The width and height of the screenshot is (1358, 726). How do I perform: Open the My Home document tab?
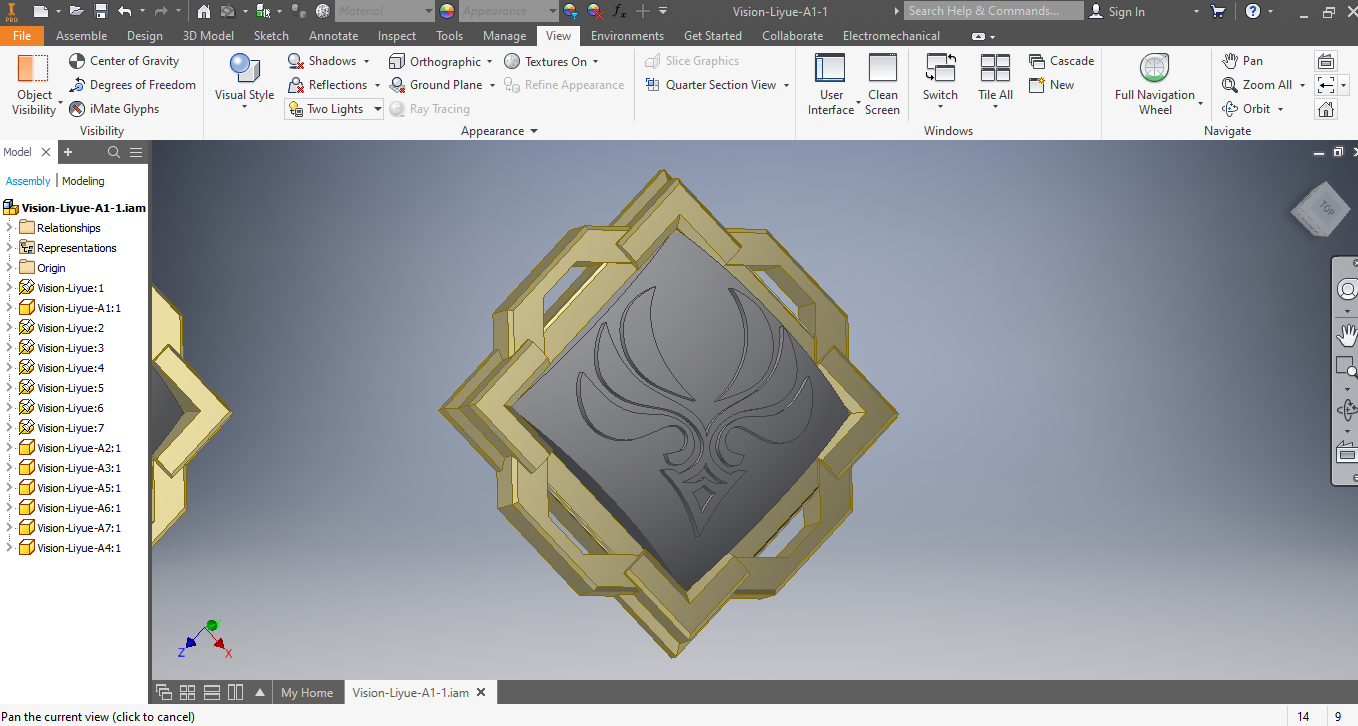coord(307,692)
